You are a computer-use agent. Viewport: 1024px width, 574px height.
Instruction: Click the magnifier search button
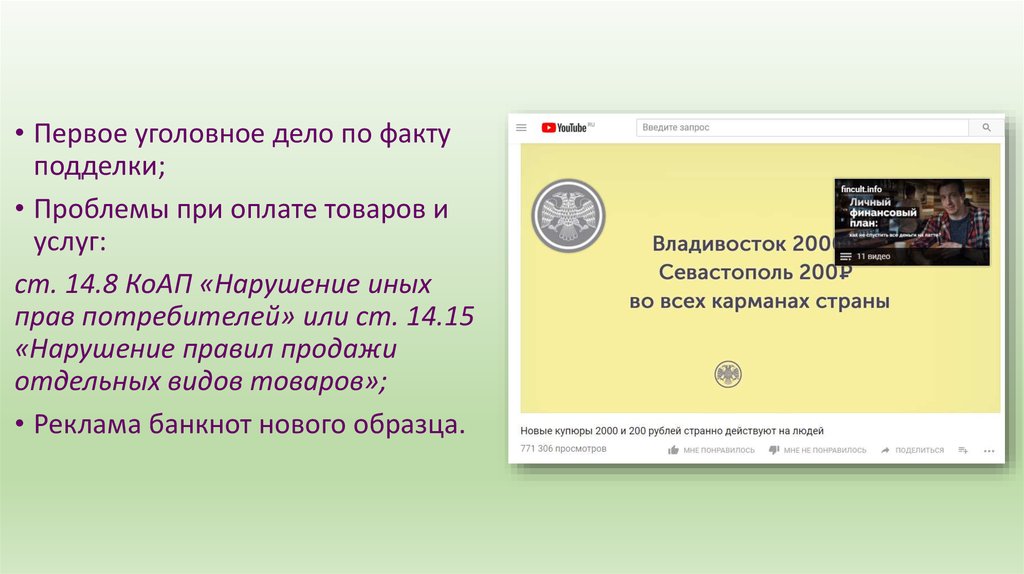pos(986,127)
